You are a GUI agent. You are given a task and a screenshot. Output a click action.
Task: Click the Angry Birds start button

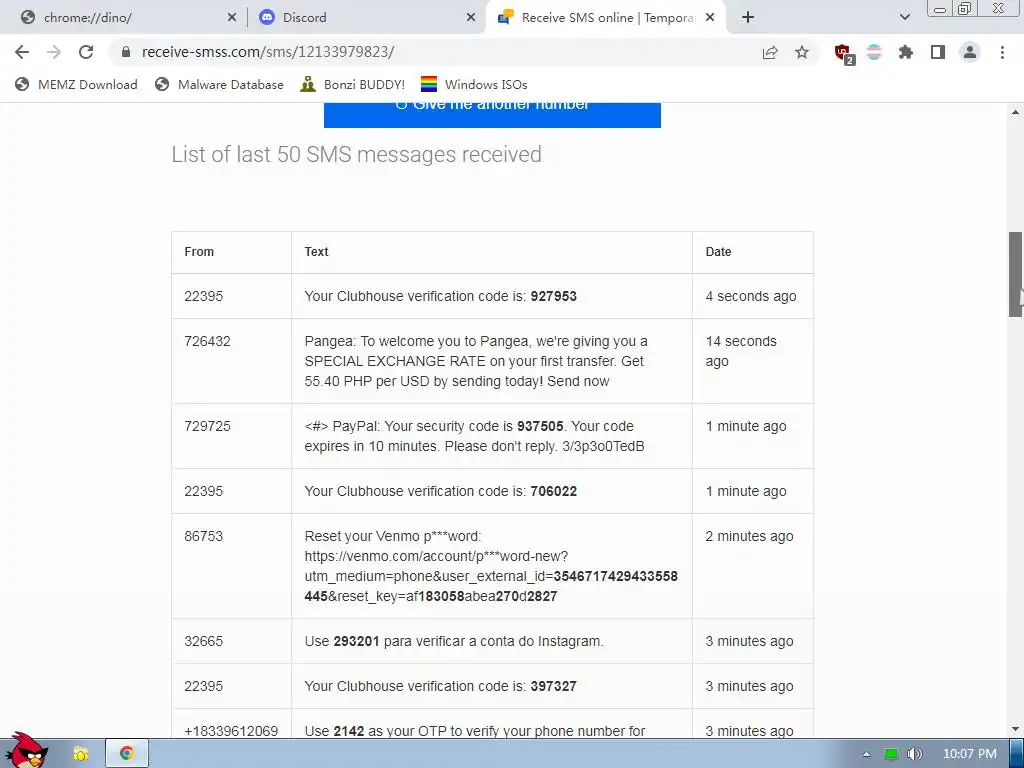pyautogui.click(x=27, y=751)
